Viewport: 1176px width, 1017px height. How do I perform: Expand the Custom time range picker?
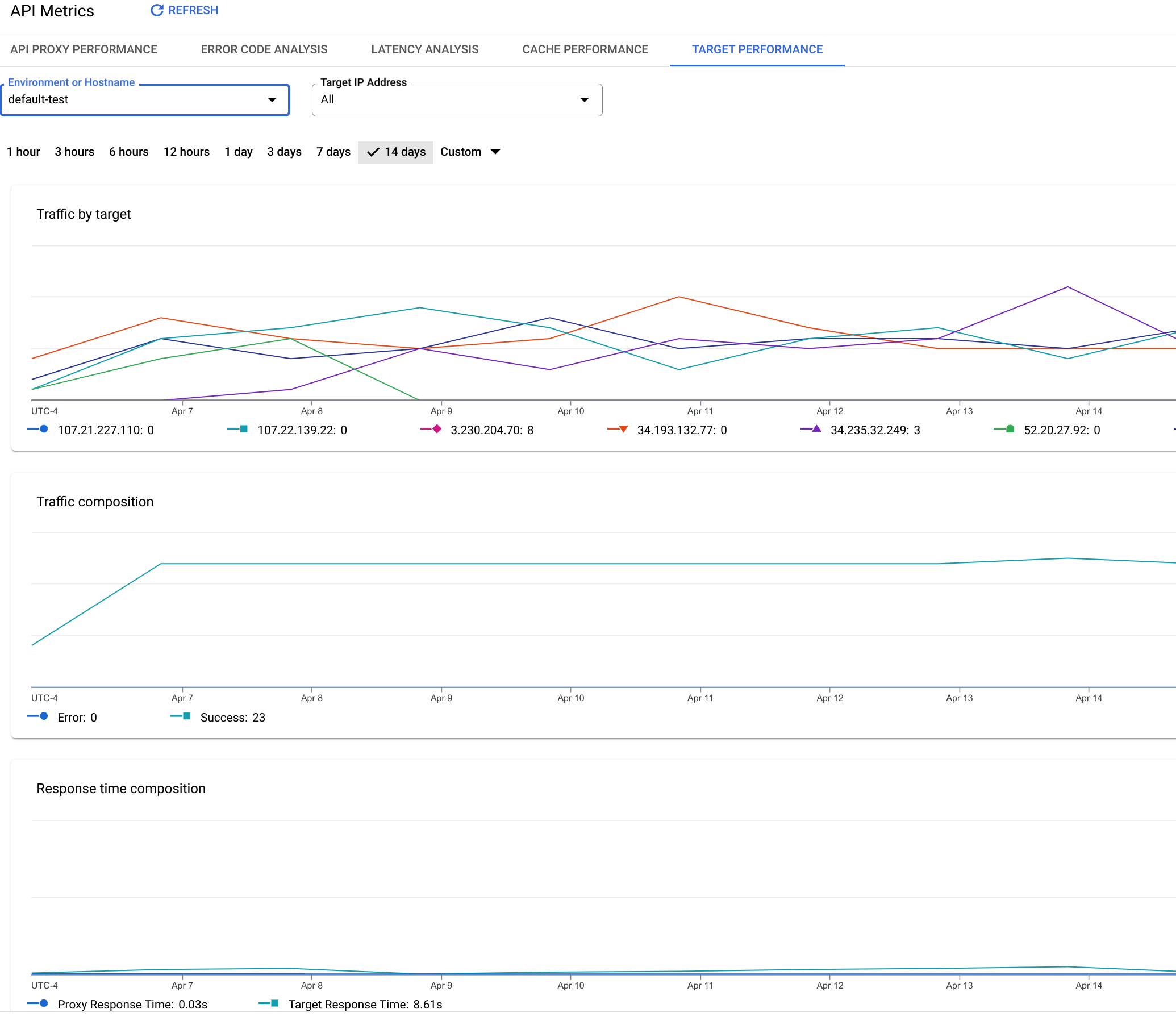[497, 152]
